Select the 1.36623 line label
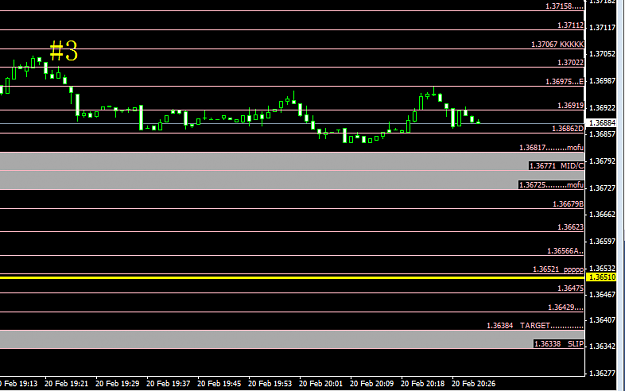The image size is (625, 391). pos(570,227)
